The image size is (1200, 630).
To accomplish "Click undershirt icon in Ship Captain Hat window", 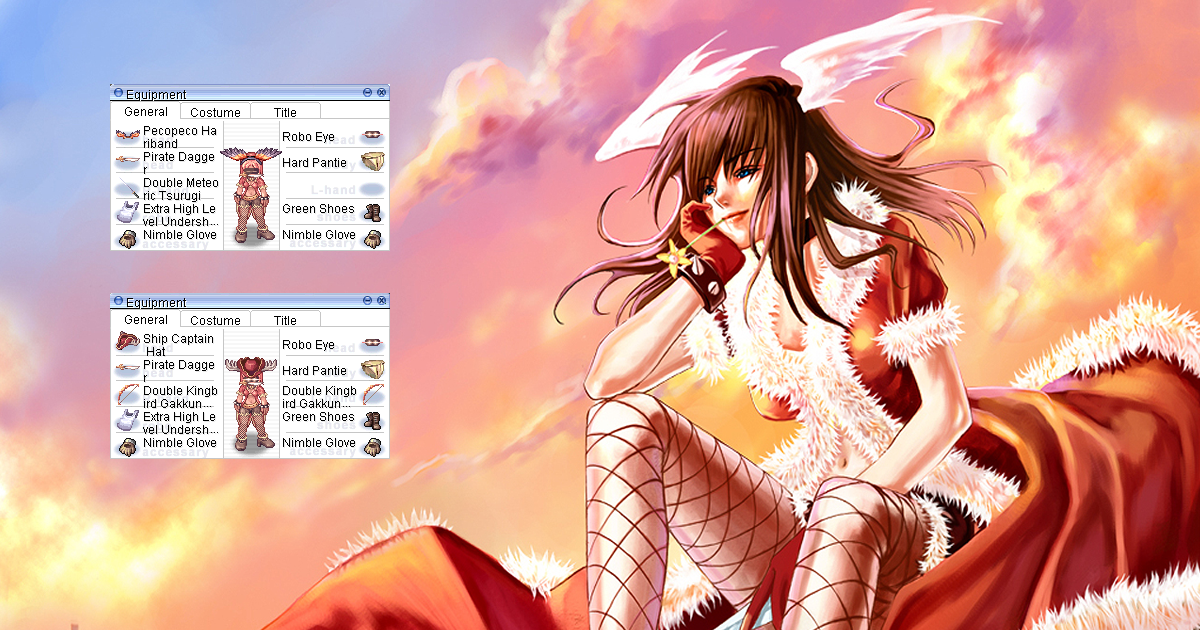I will tap(127, 420).
